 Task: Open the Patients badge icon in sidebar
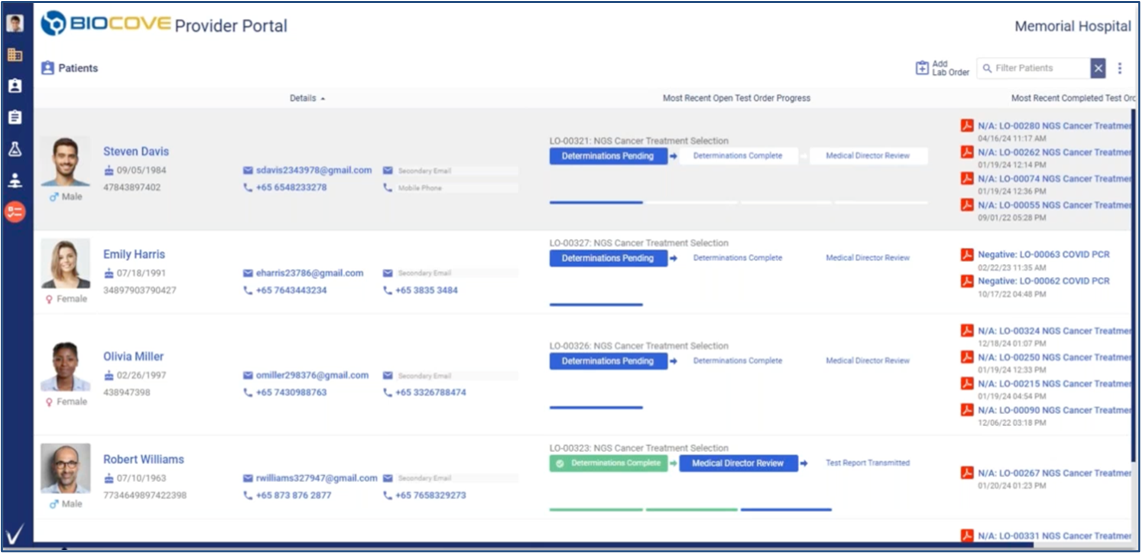tap(15, 86)
